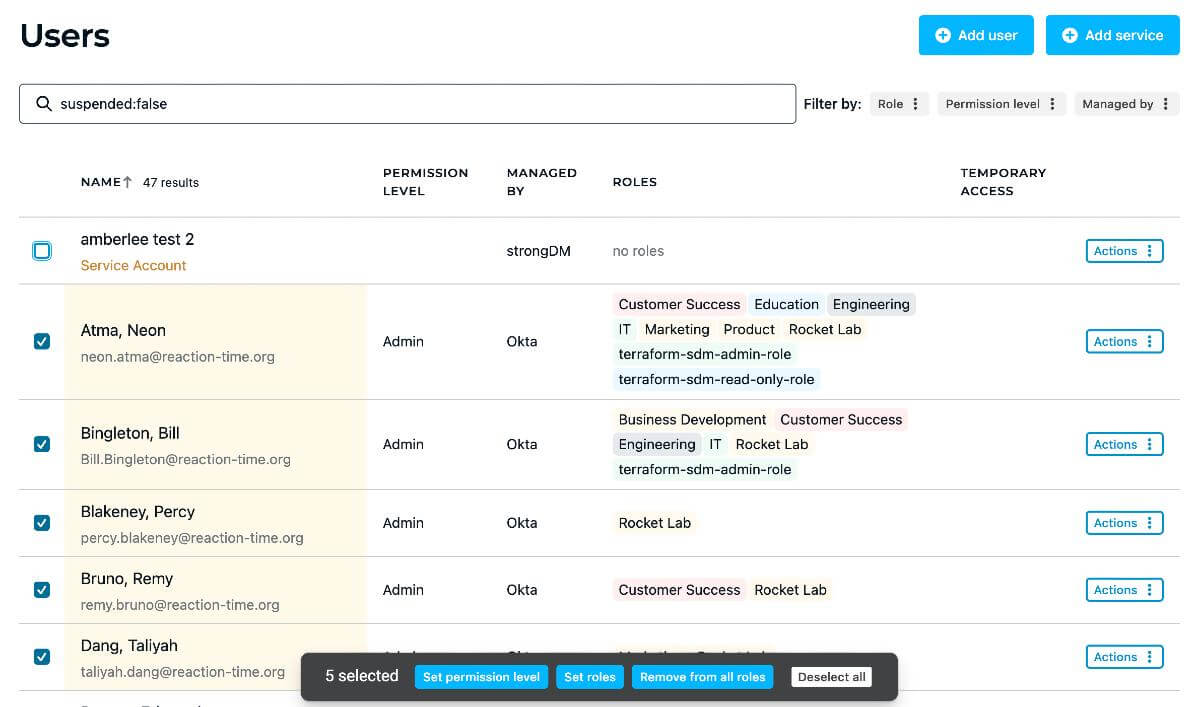This screenshot has width=1200, height=707.
Task: Uncheck Bingleton, Bill's row checkbox
Action: [42, 443]
